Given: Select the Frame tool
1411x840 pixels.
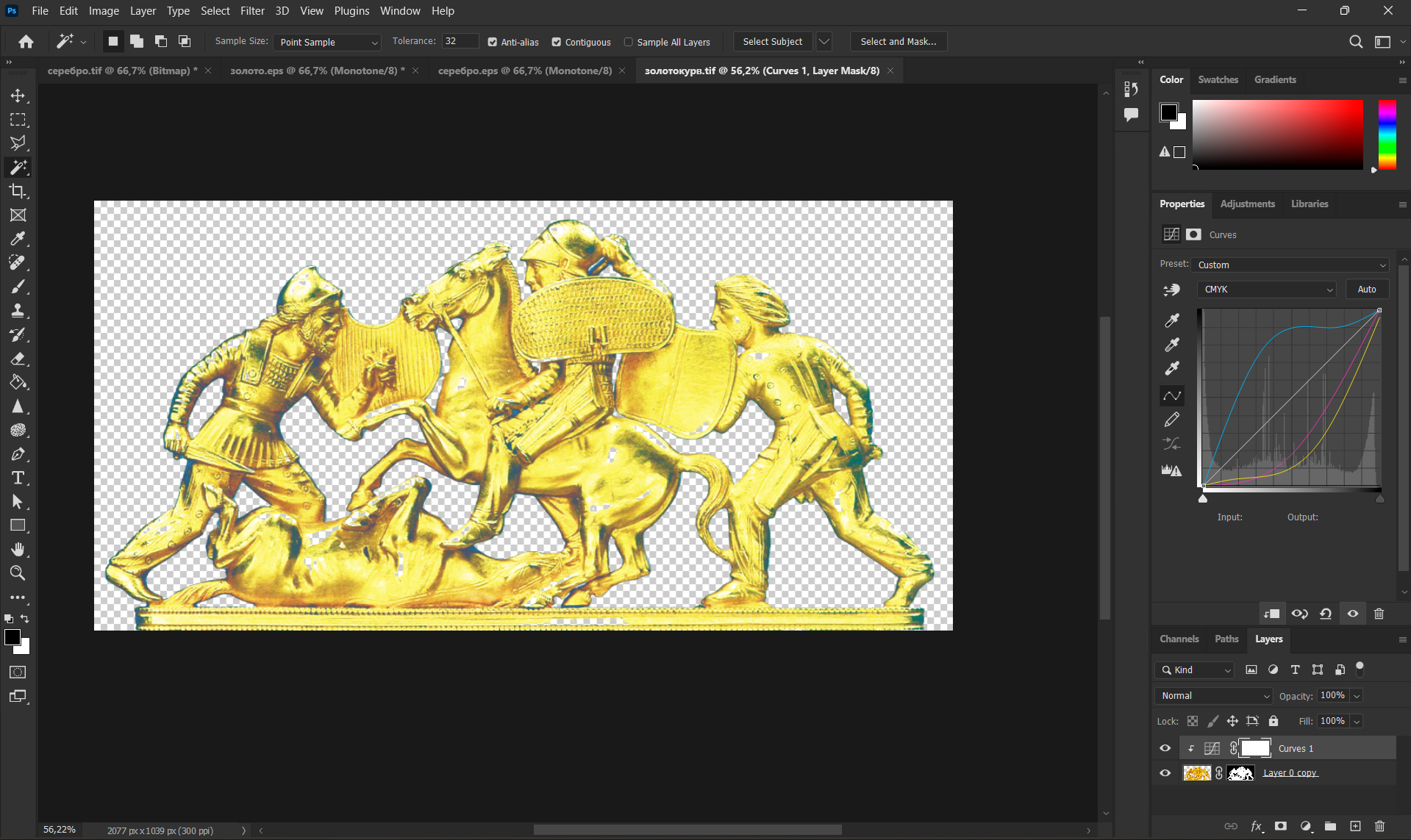Looking at the screenshot, I should pos(18,215).
